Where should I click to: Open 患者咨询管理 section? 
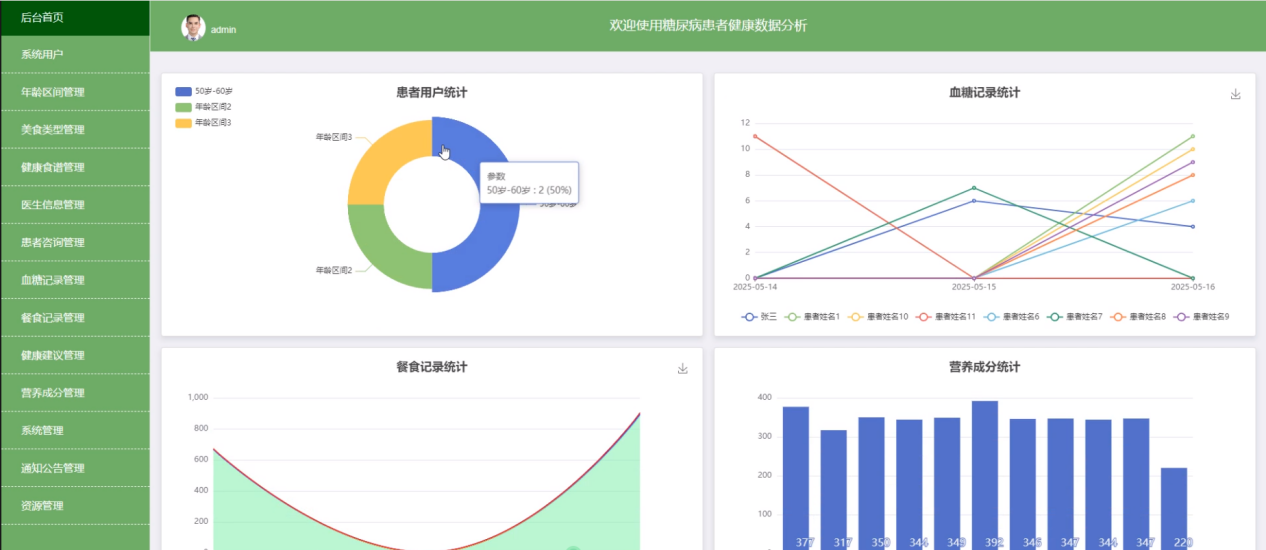(75, 242)
